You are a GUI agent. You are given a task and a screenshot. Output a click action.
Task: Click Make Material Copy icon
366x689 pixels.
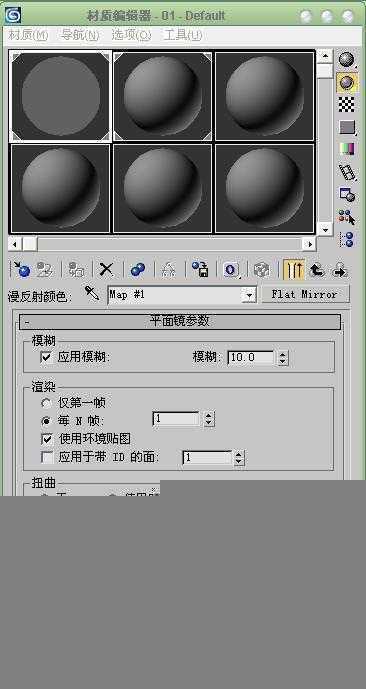coord(138,269)
